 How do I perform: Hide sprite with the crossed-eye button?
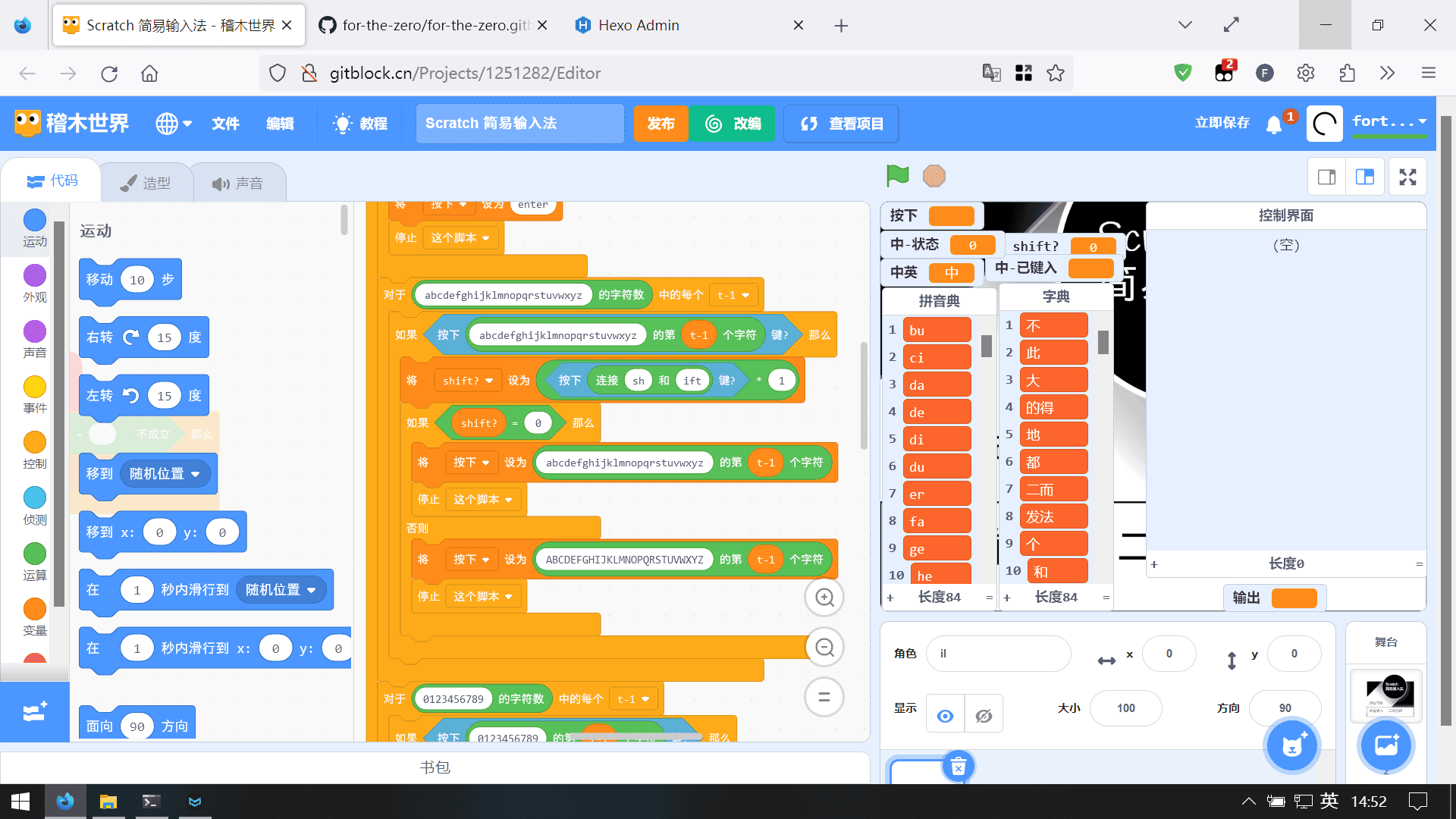(x=984, y=715)
